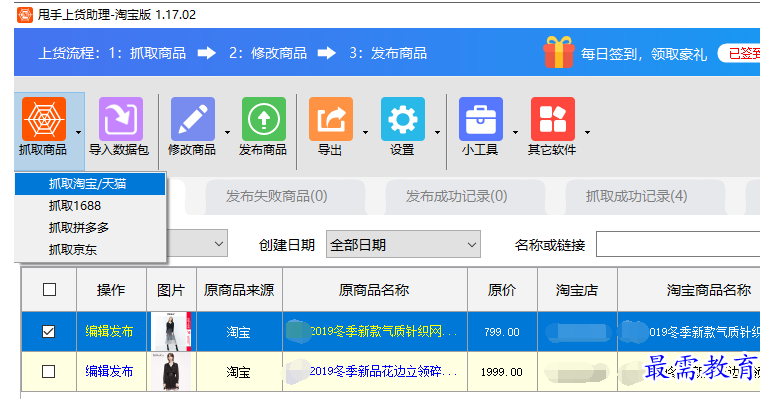Click the red 其它软件 icon
Viewport: 766px width, 399px height.
click(553, 119)
